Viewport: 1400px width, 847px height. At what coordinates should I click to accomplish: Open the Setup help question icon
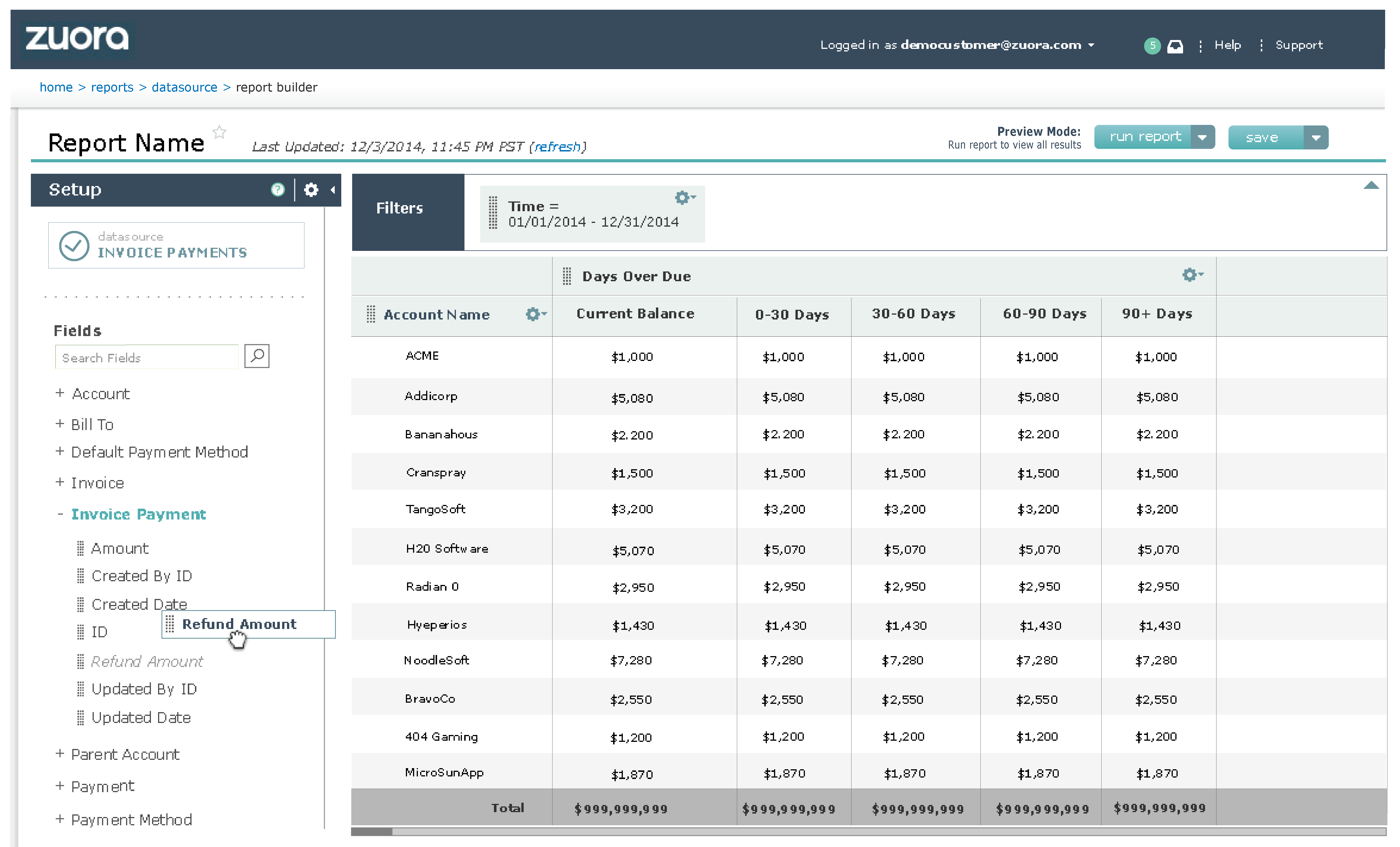click(x=277, y=190)
